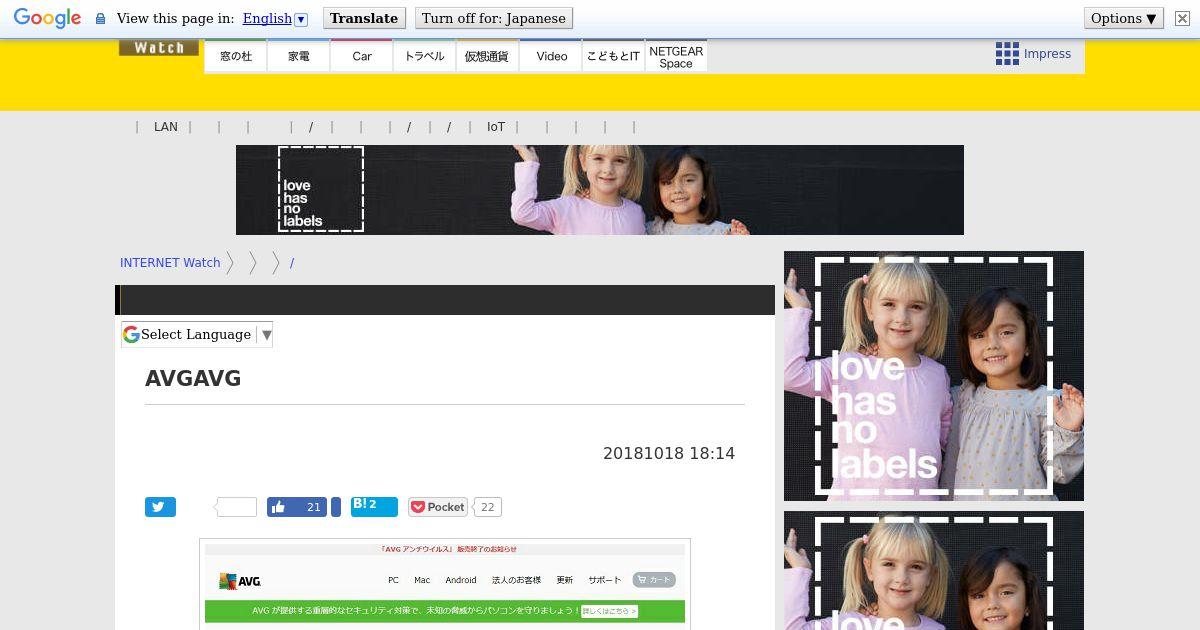
Task: Click the top 'love has no labels' banner
Action: coord(600,190)
